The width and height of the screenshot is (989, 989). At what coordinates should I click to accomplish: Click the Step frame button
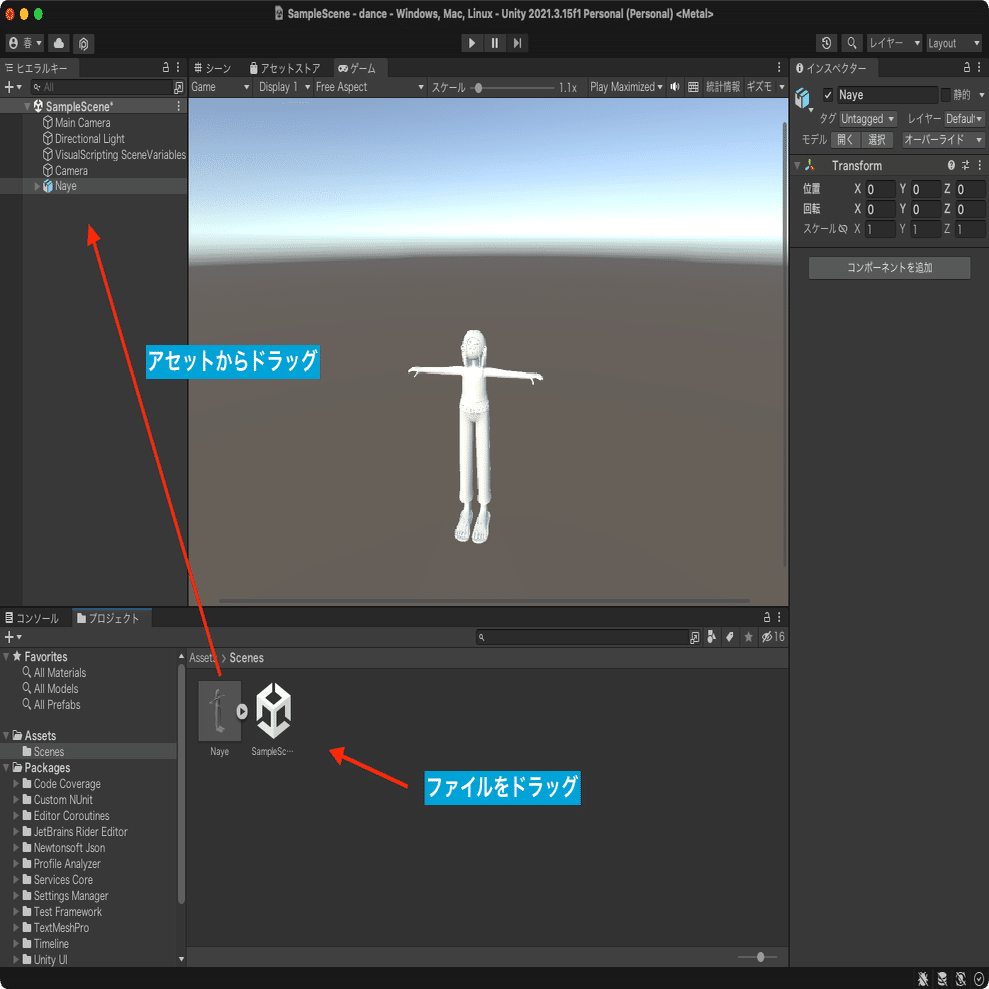[x=517, y=43]
